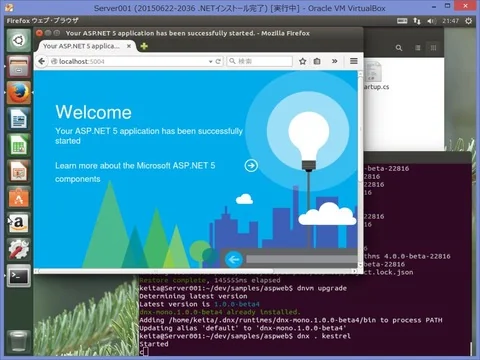Close the ASP.NET 5 application tab
480x360 pixels.
click(129, 46)
